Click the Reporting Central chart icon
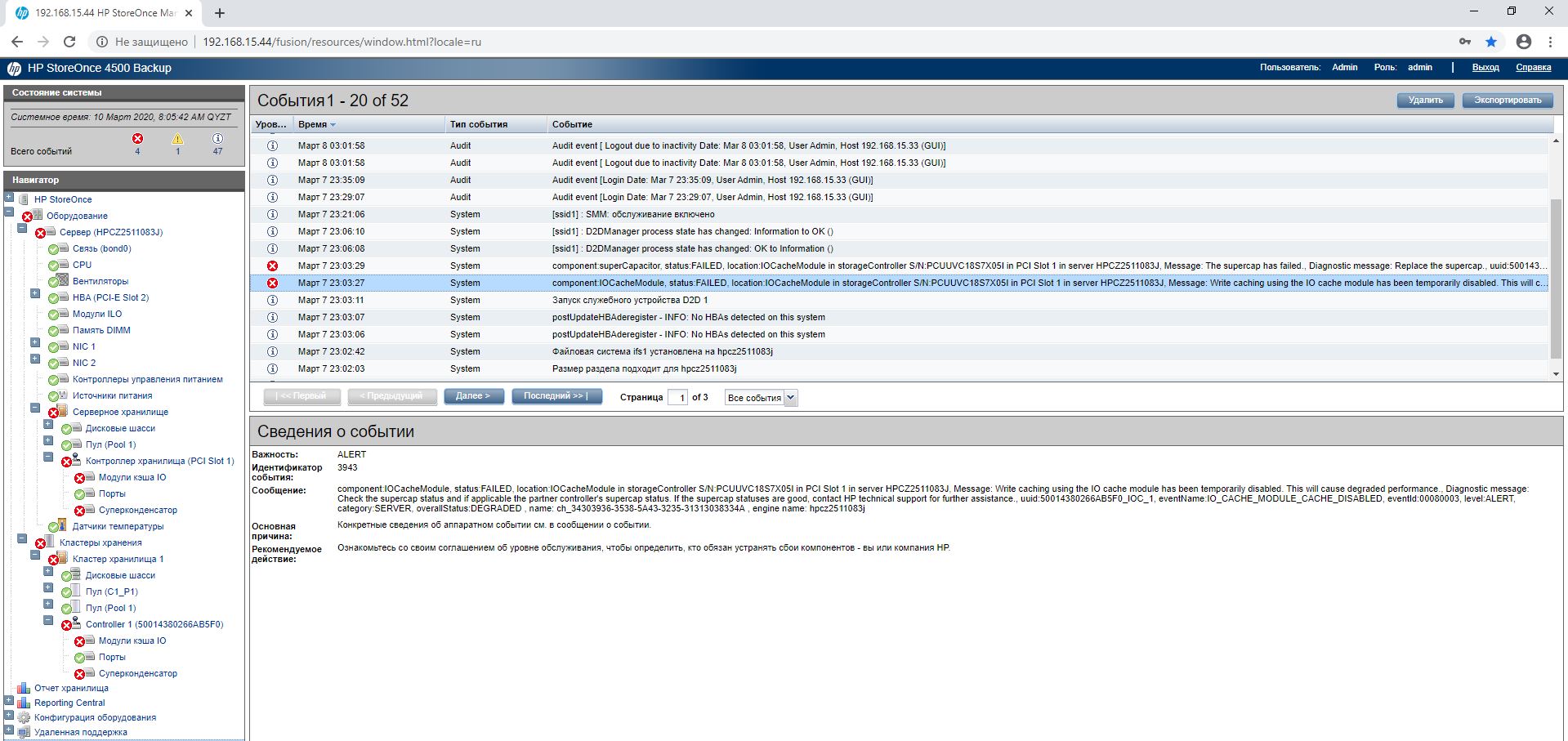The height and width of the screenshot is (741, 1568). [x=24, y=703]
